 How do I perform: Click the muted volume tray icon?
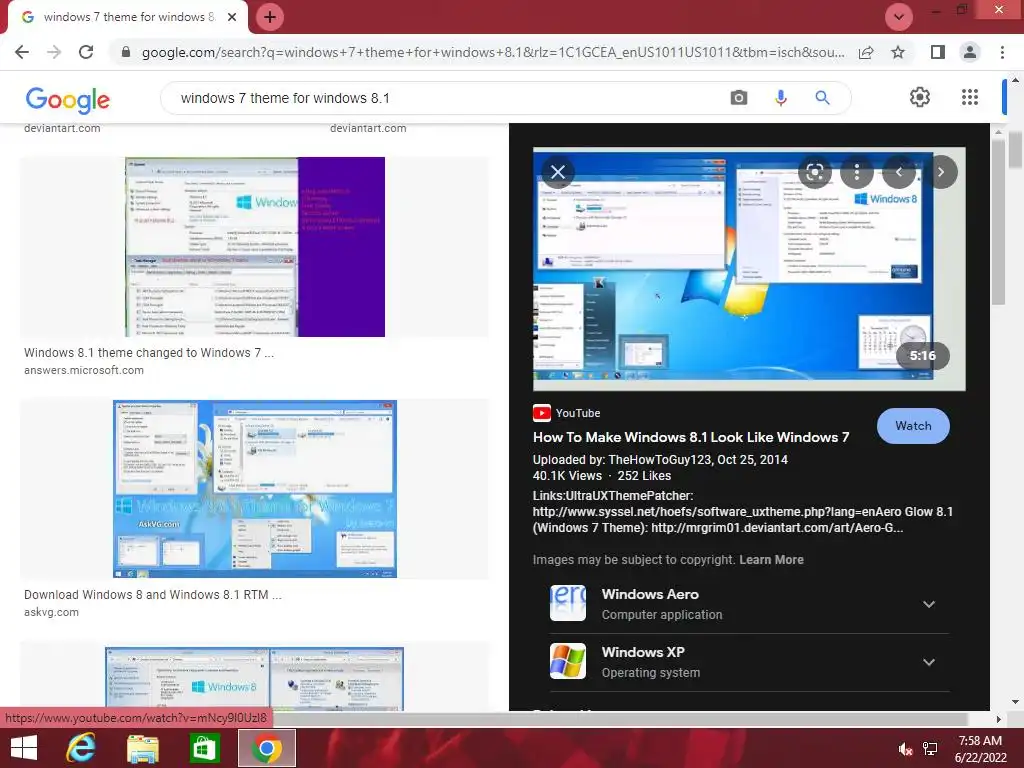905,749
